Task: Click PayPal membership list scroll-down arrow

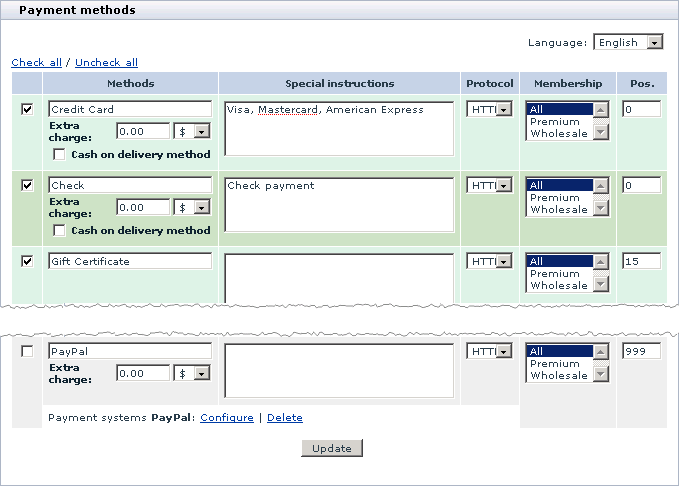Action: coord(601,373)
